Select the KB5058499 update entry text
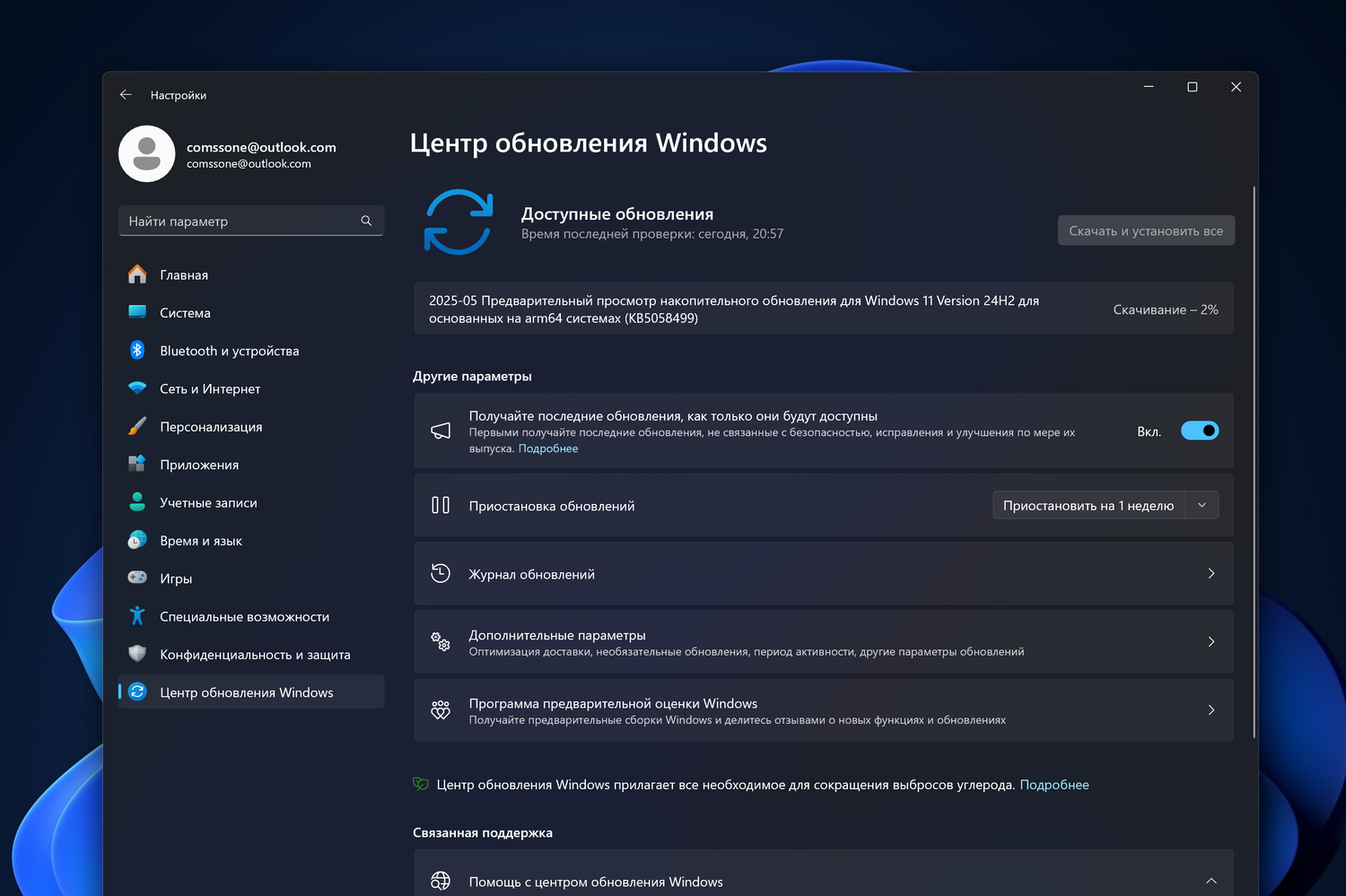1346x896 pixels. [x=734, y=309]
